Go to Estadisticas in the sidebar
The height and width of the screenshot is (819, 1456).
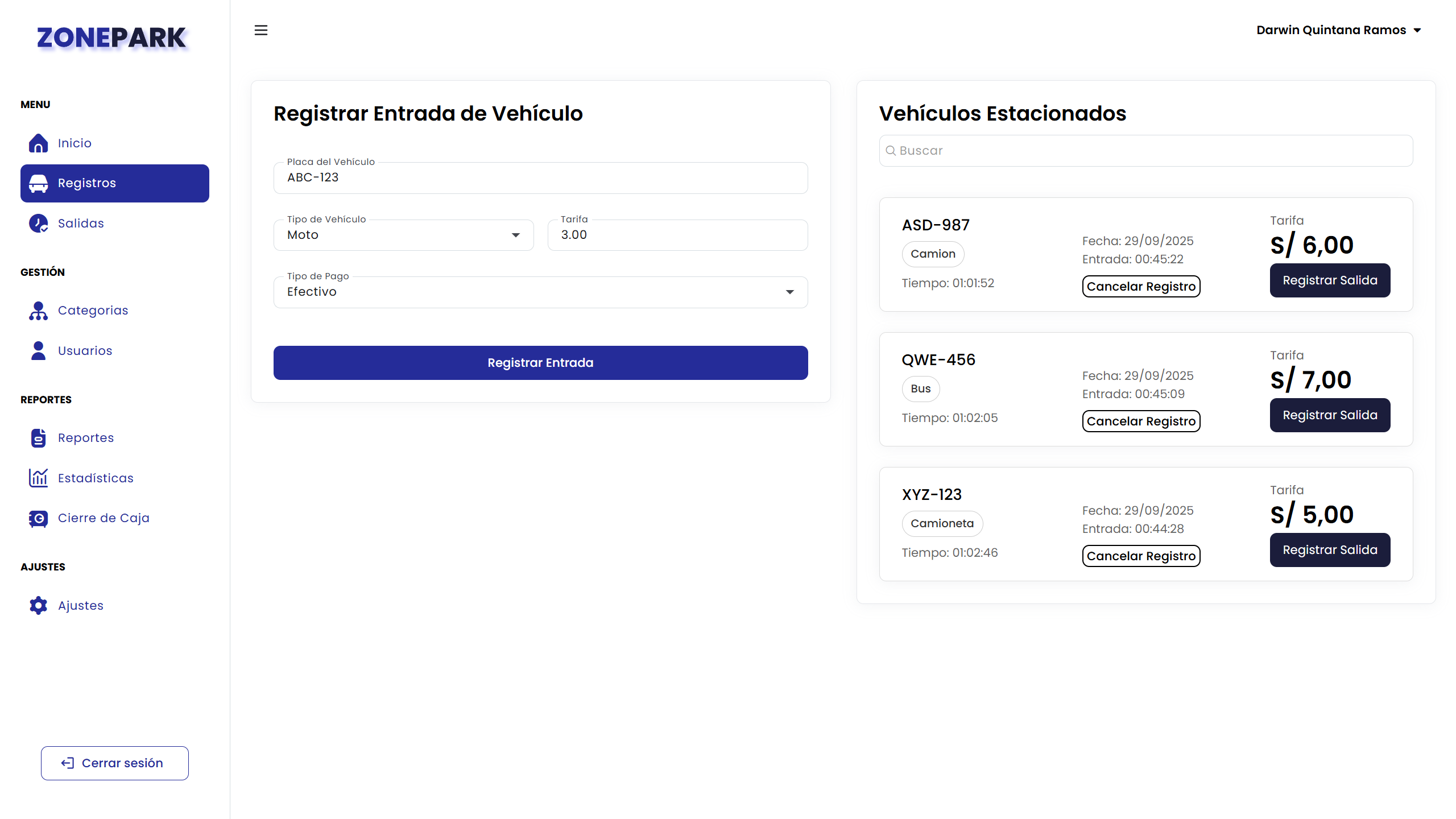pyautogui.click(x=96, y=478)
